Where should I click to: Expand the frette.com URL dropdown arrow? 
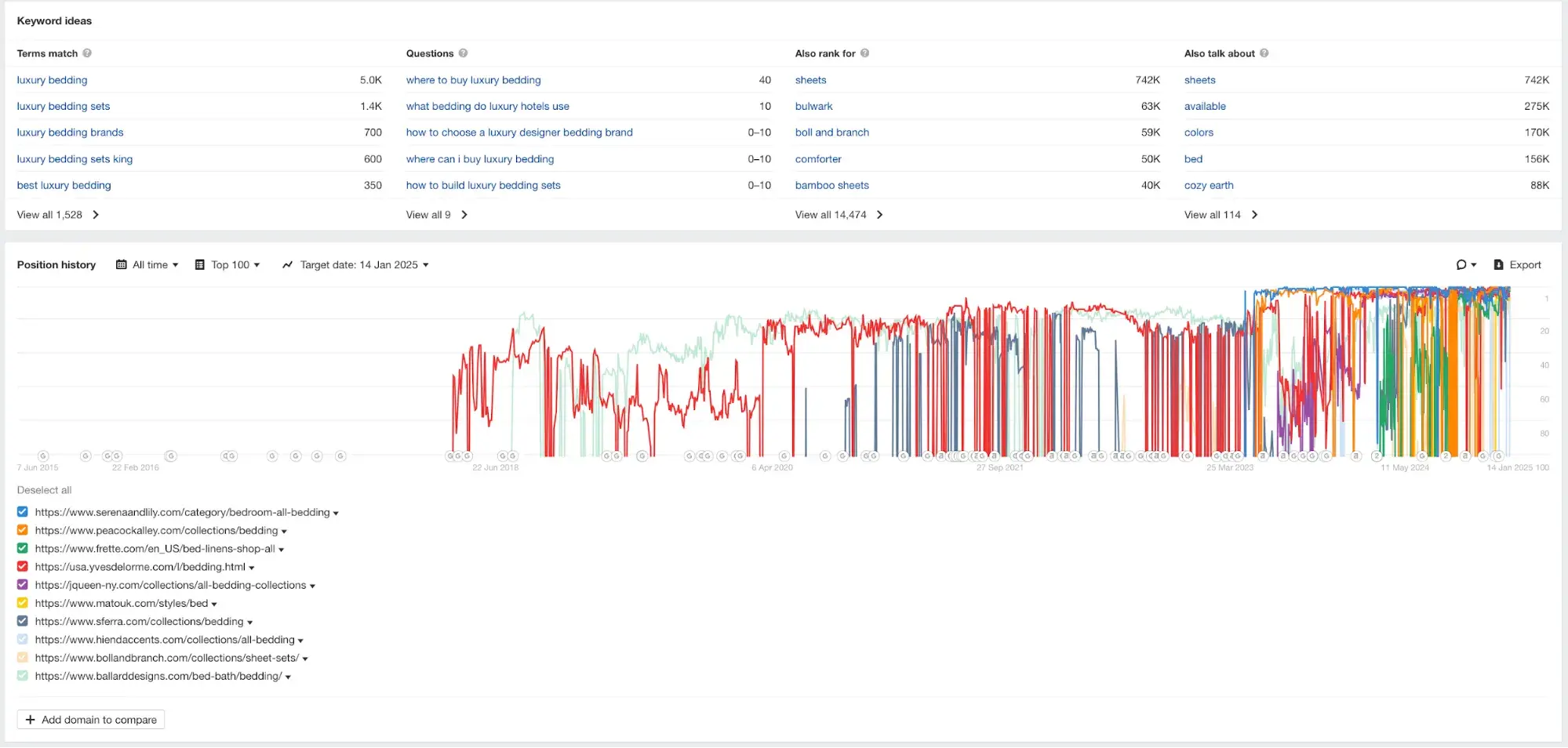(281, 550)
